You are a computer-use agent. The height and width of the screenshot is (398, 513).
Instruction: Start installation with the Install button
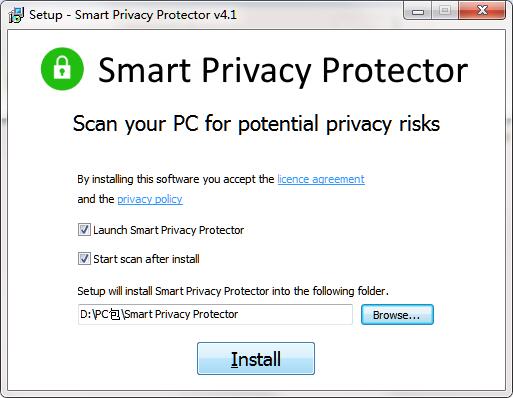point(256,358)
